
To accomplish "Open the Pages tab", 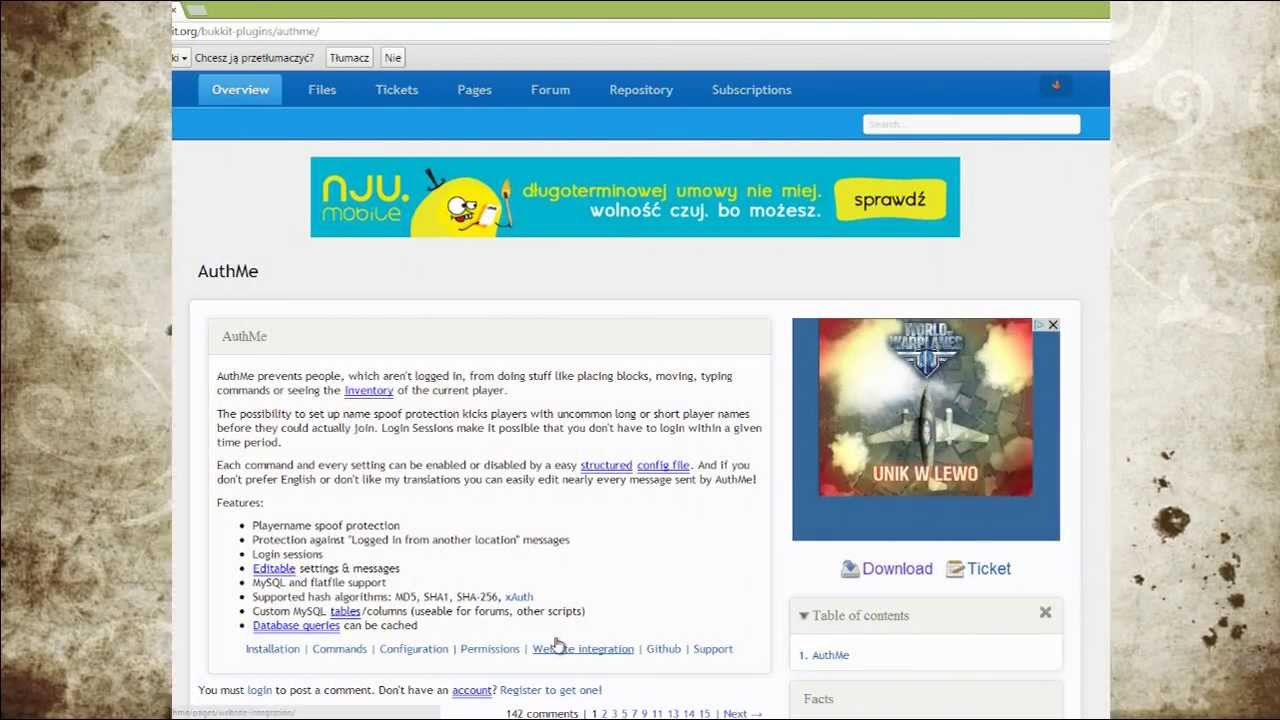I will click(474, 90).
